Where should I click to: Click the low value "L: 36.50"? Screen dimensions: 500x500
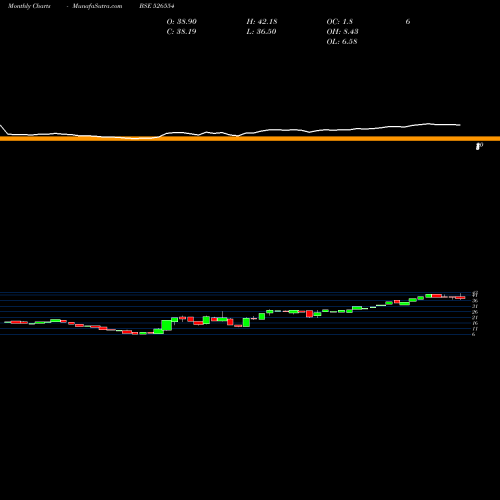coord(261,32)
